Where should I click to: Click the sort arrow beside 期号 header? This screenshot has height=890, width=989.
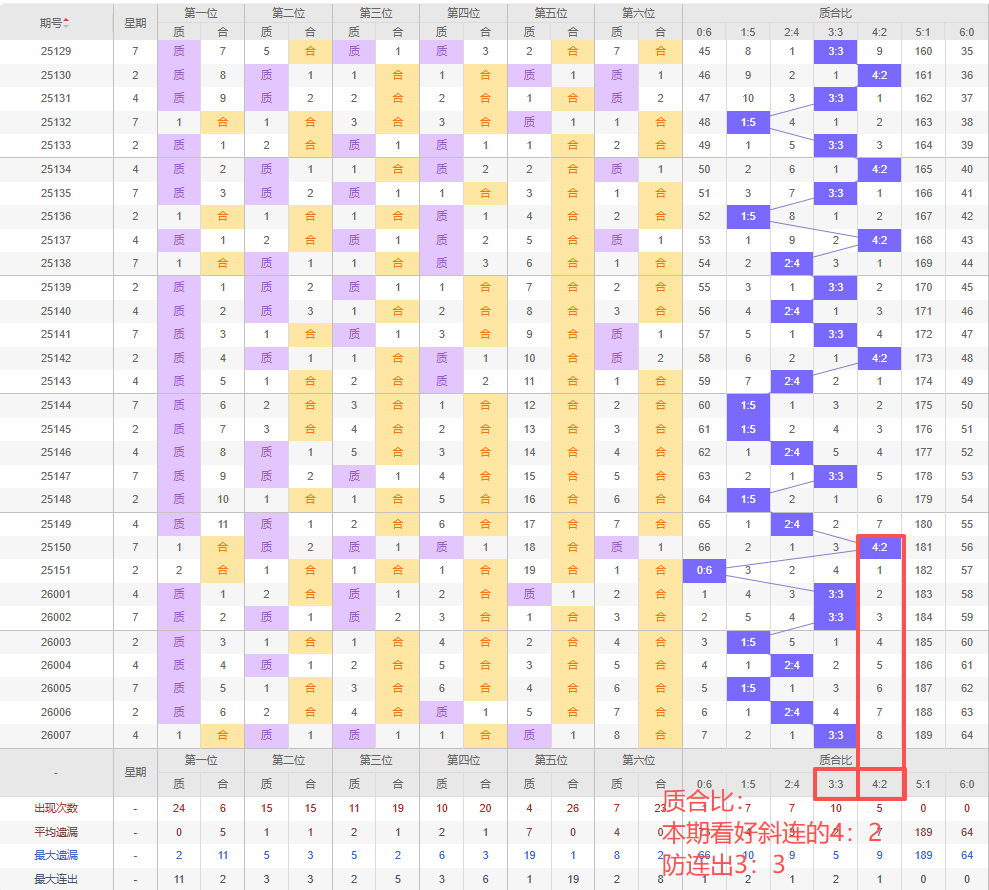point(67,22)
